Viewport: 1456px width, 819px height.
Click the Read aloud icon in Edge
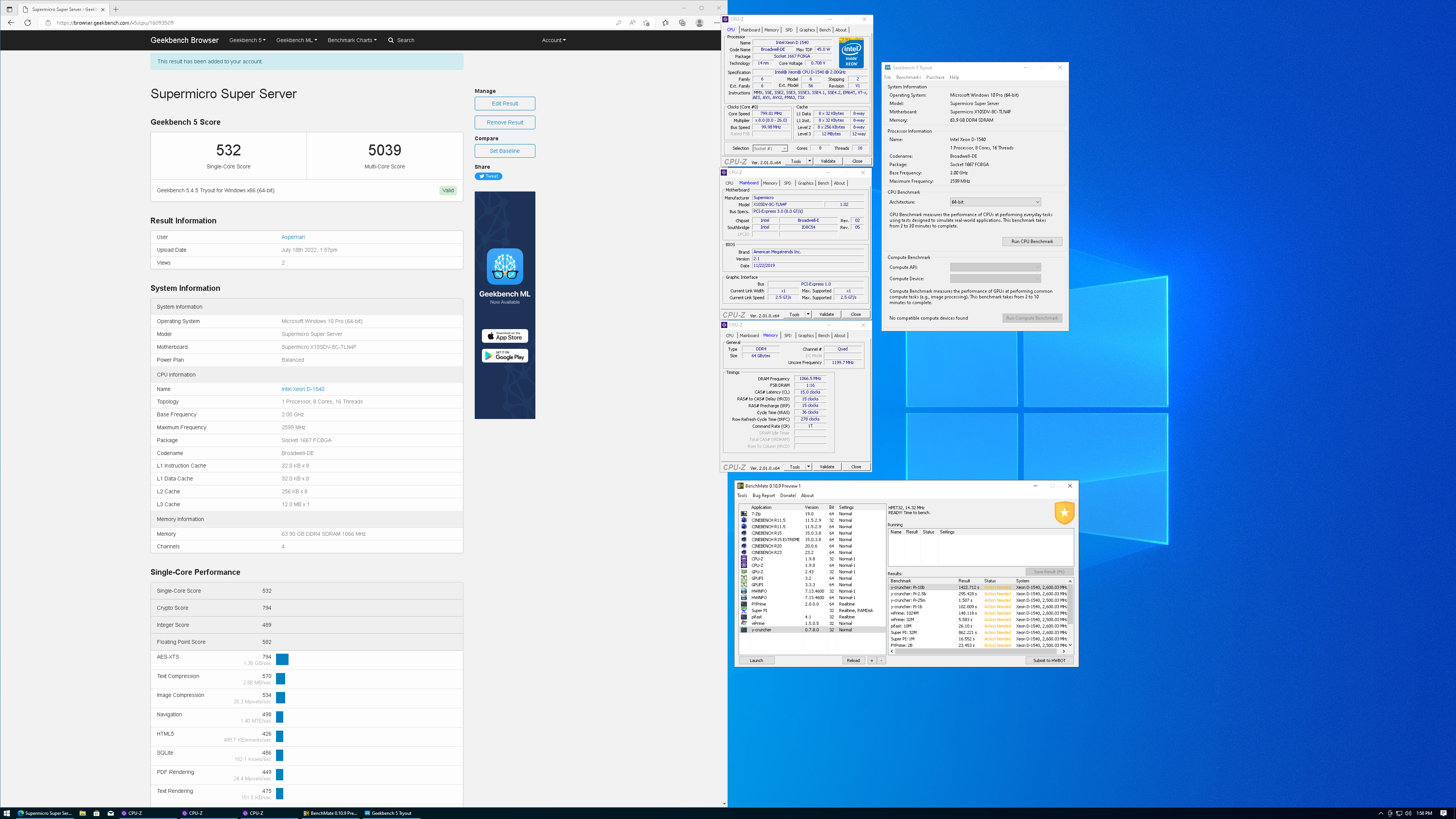click(x=632, y=23)
